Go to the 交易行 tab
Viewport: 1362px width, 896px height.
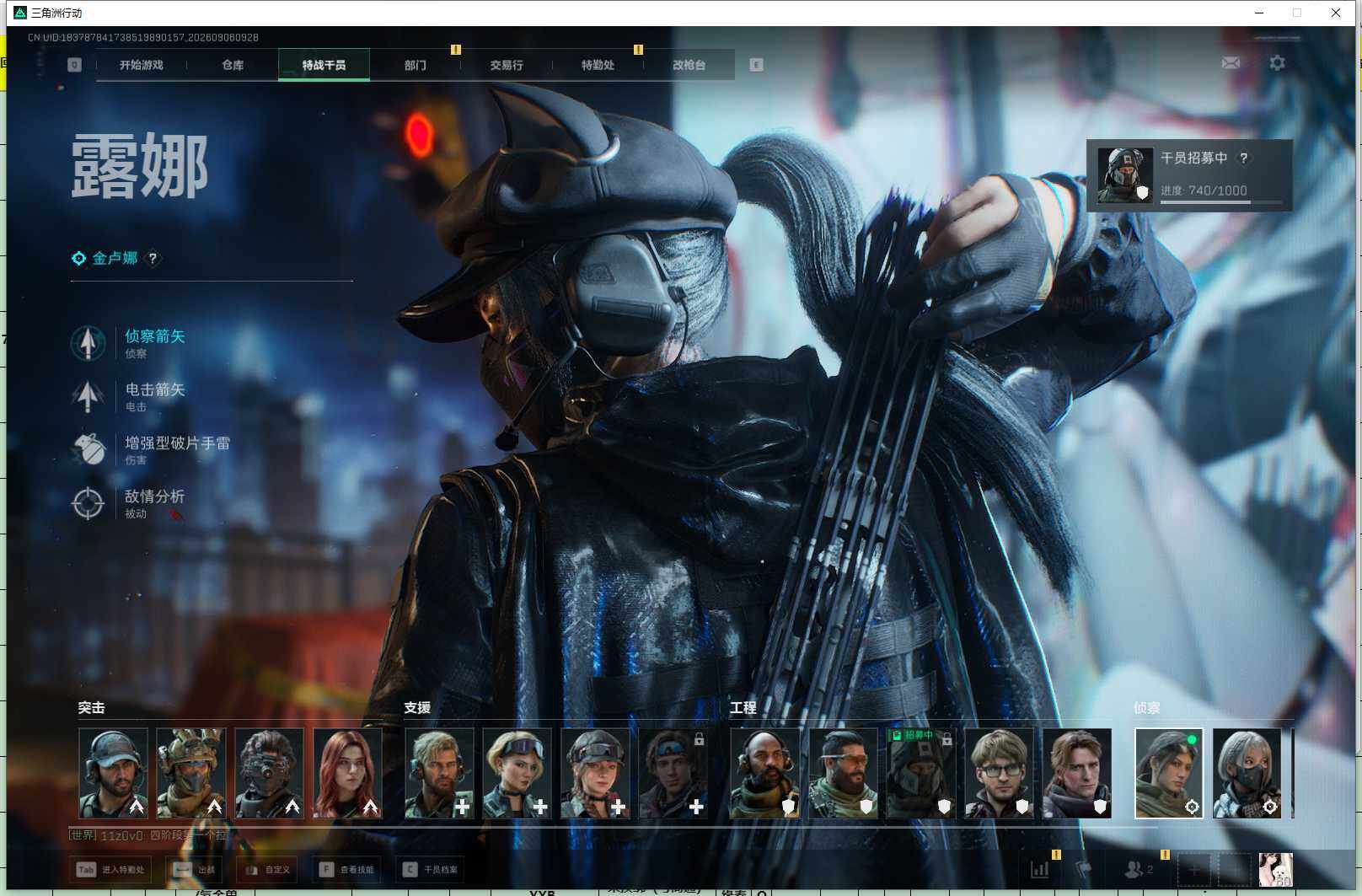[507, 65]
